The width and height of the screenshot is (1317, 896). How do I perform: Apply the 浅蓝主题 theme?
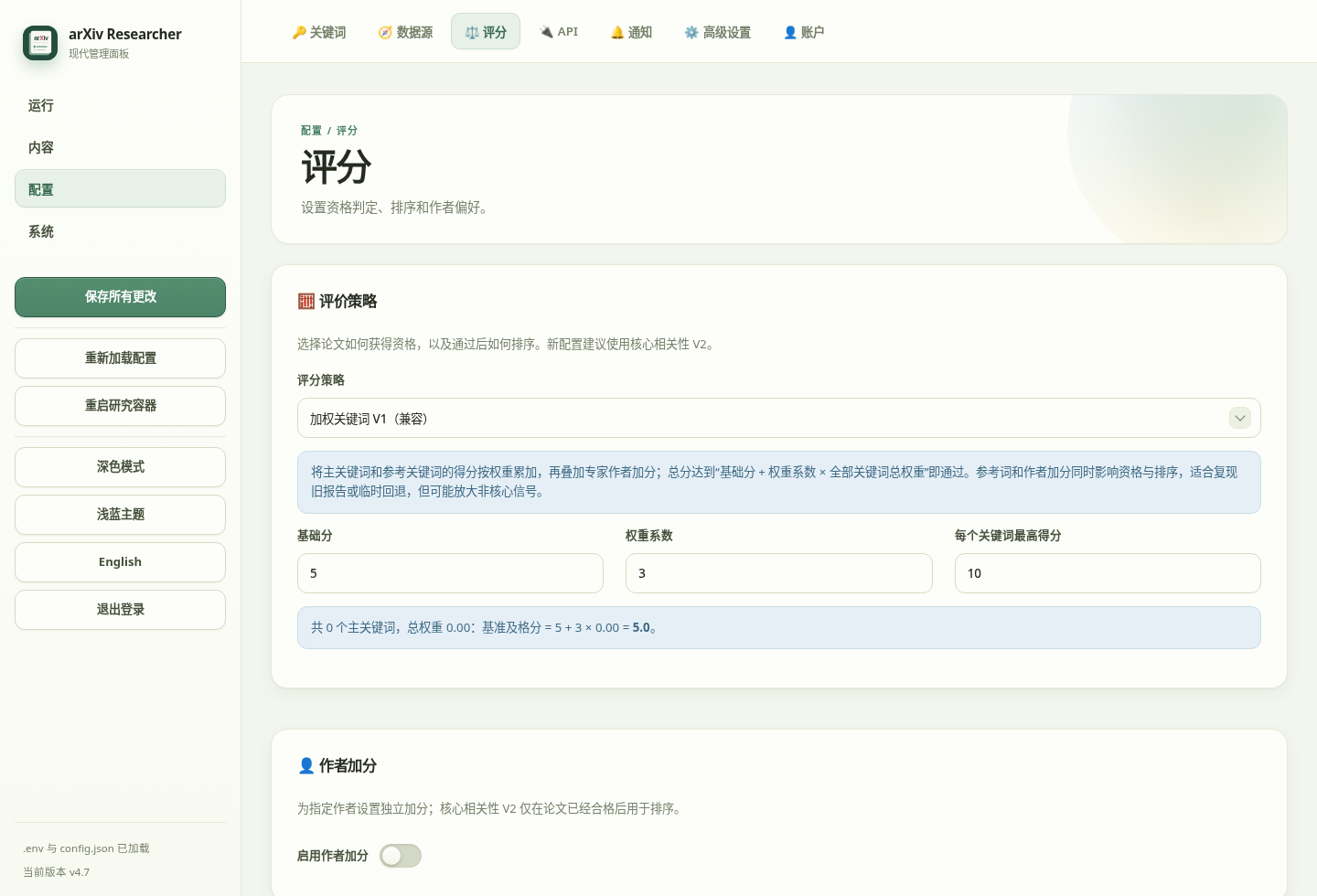click(x=120, y=515)
